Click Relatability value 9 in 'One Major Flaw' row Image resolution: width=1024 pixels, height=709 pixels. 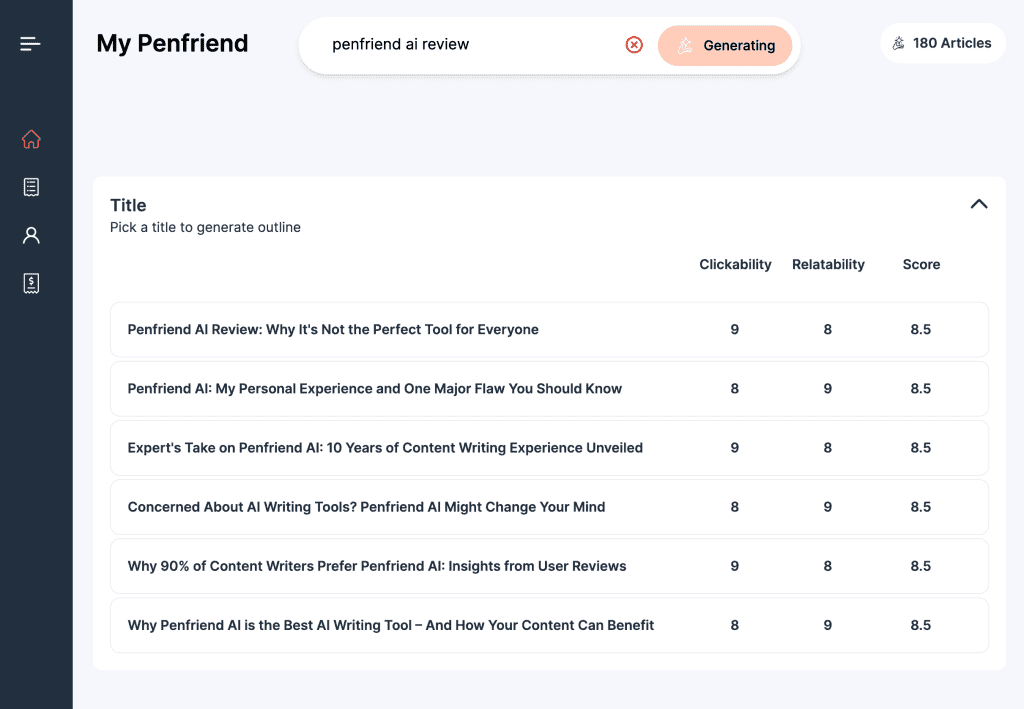coord(827,389)
